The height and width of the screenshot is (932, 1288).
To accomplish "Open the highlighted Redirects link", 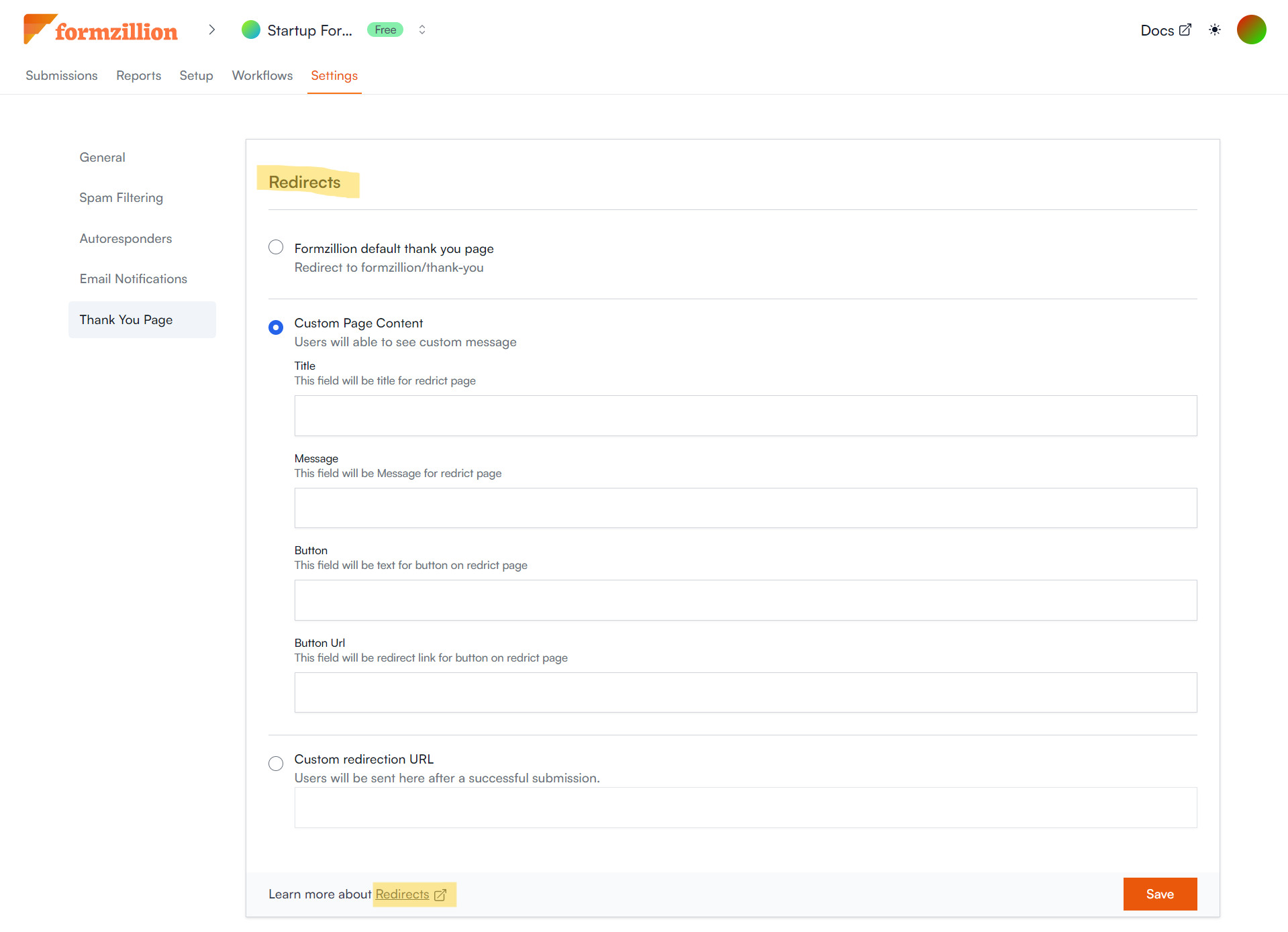I will point(403,894).
